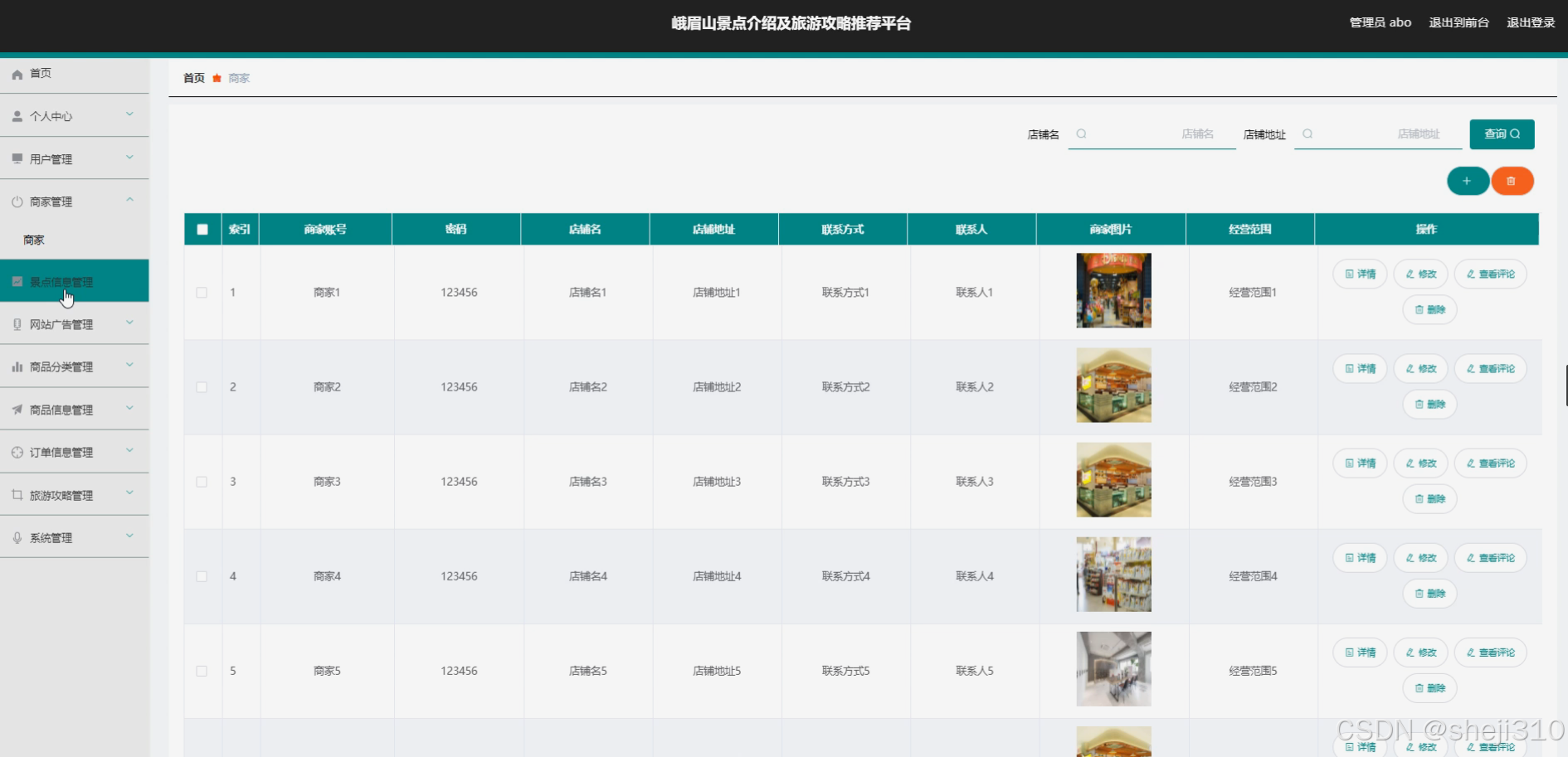Click the 店铺名 search input
This screenshot has height=757, width=1568.
(1152, 133)
